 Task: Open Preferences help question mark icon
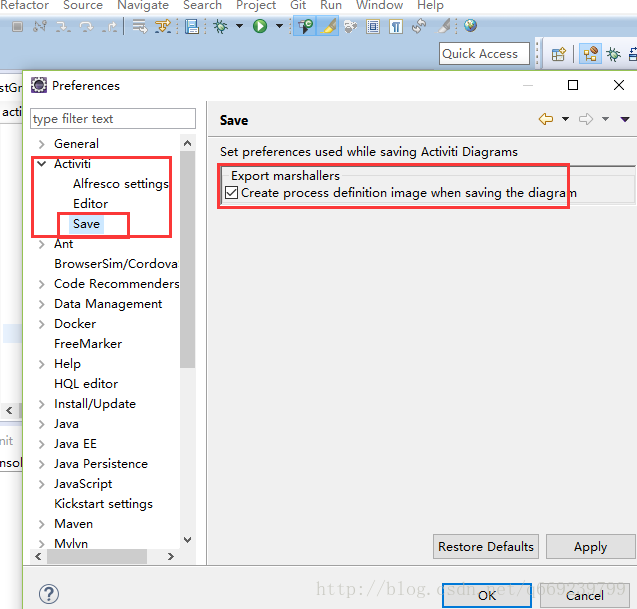pyautogui.click(x=49, y=594)
